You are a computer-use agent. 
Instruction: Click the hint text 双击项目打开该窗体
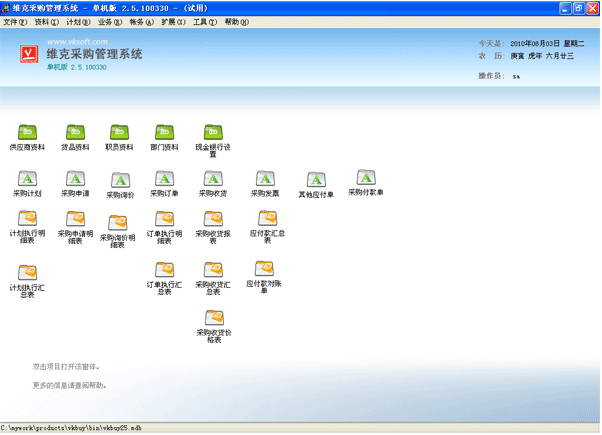tap(66, 367)
